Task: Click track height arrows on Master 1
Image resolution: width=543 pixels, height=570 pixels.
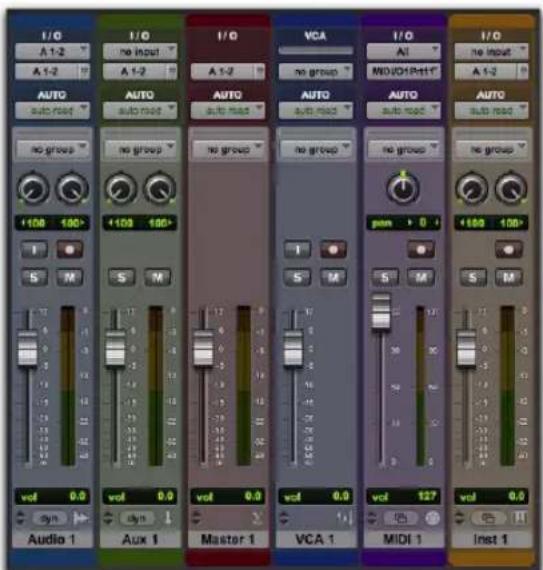Action: (x=196, y=518)
